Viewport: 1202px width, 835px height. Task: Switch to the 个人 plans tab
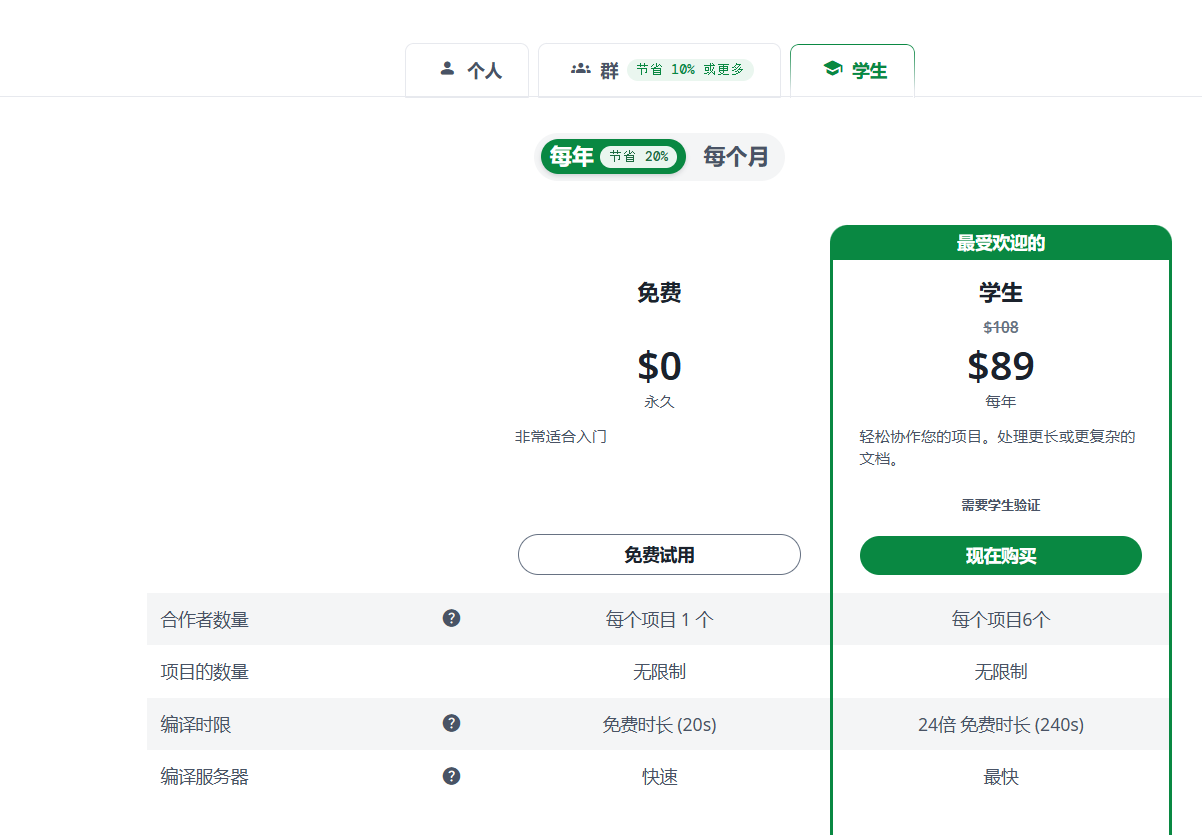pos(484,71)
